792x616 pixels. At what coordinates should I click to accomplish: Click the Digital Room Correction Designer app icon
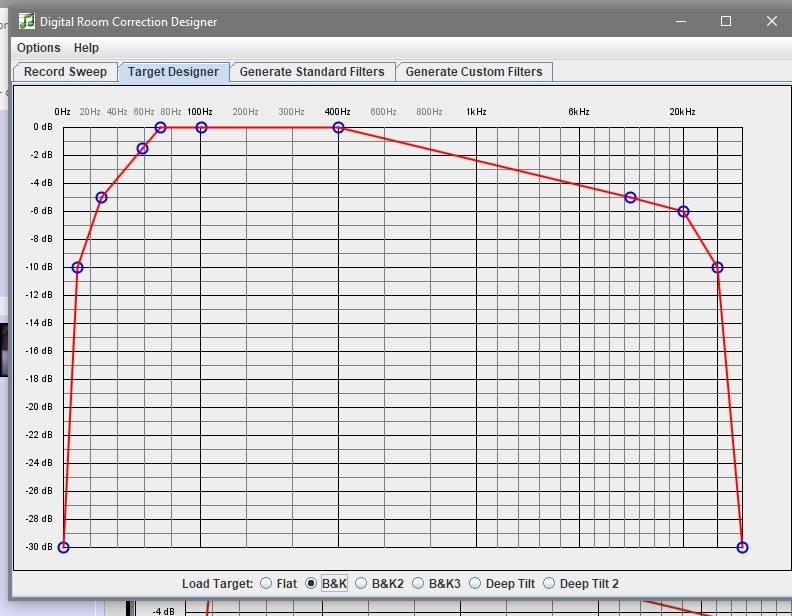pos(26,21)
